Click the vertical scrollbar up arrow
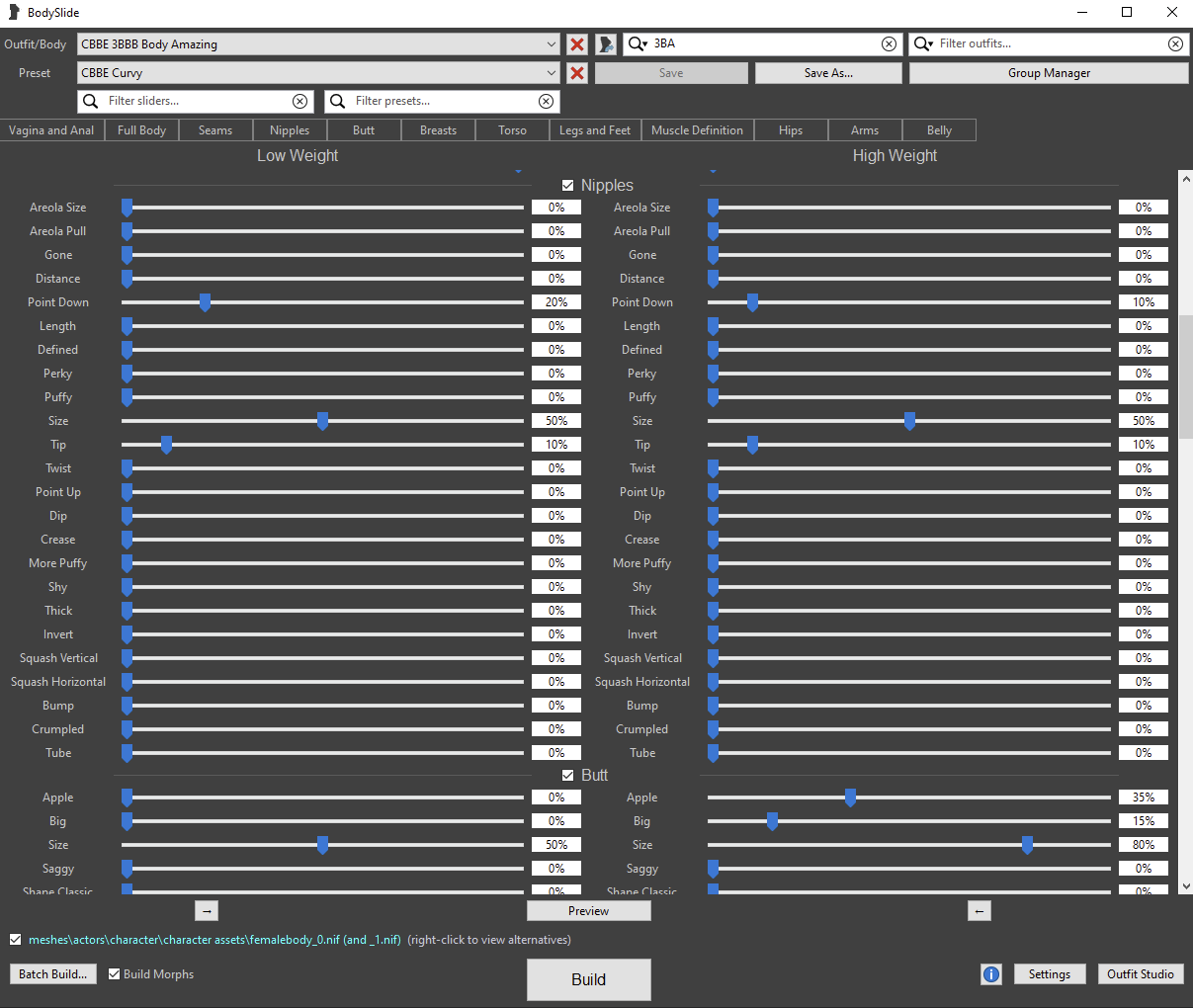Viewport: 1193px width, 1008px height. [x=1186, y=179]
